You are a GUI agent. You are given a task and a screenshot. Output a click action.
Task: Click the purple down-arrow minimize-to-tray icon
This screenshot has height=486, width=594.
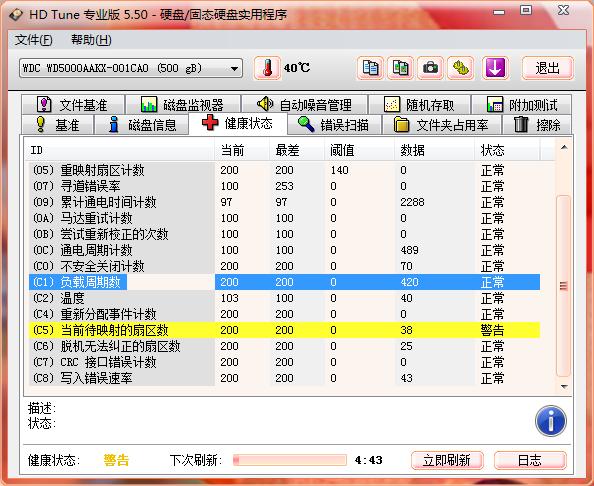(x=495, y=68)
